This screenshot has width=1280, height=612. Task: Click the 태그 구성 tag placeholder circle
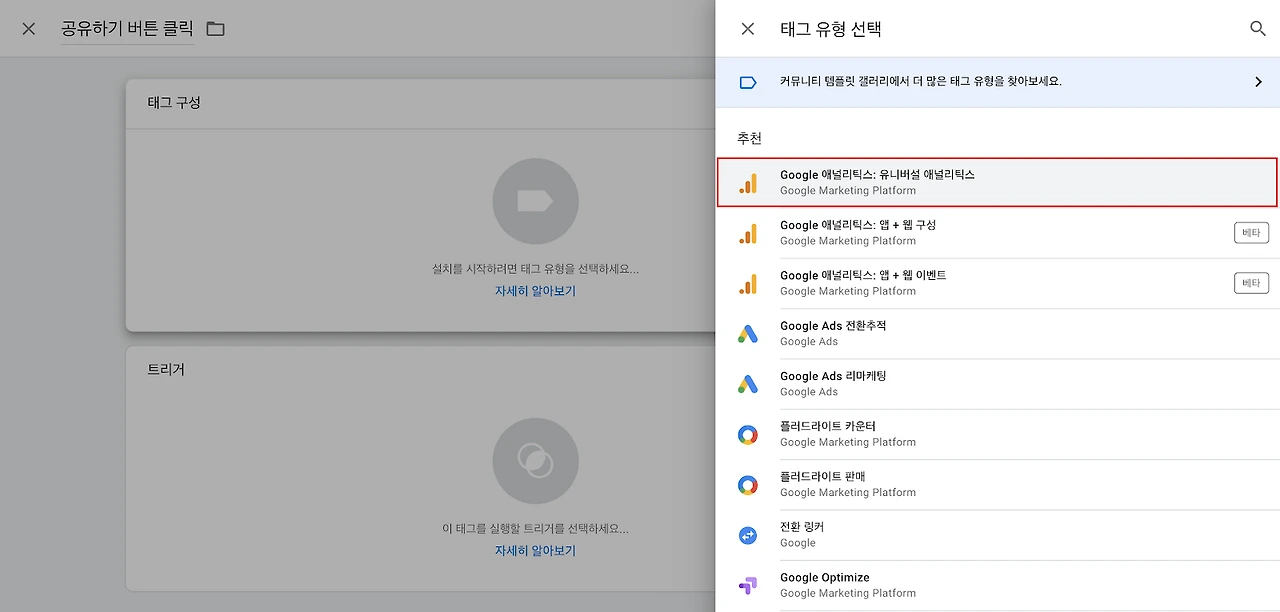coord(535,201)
